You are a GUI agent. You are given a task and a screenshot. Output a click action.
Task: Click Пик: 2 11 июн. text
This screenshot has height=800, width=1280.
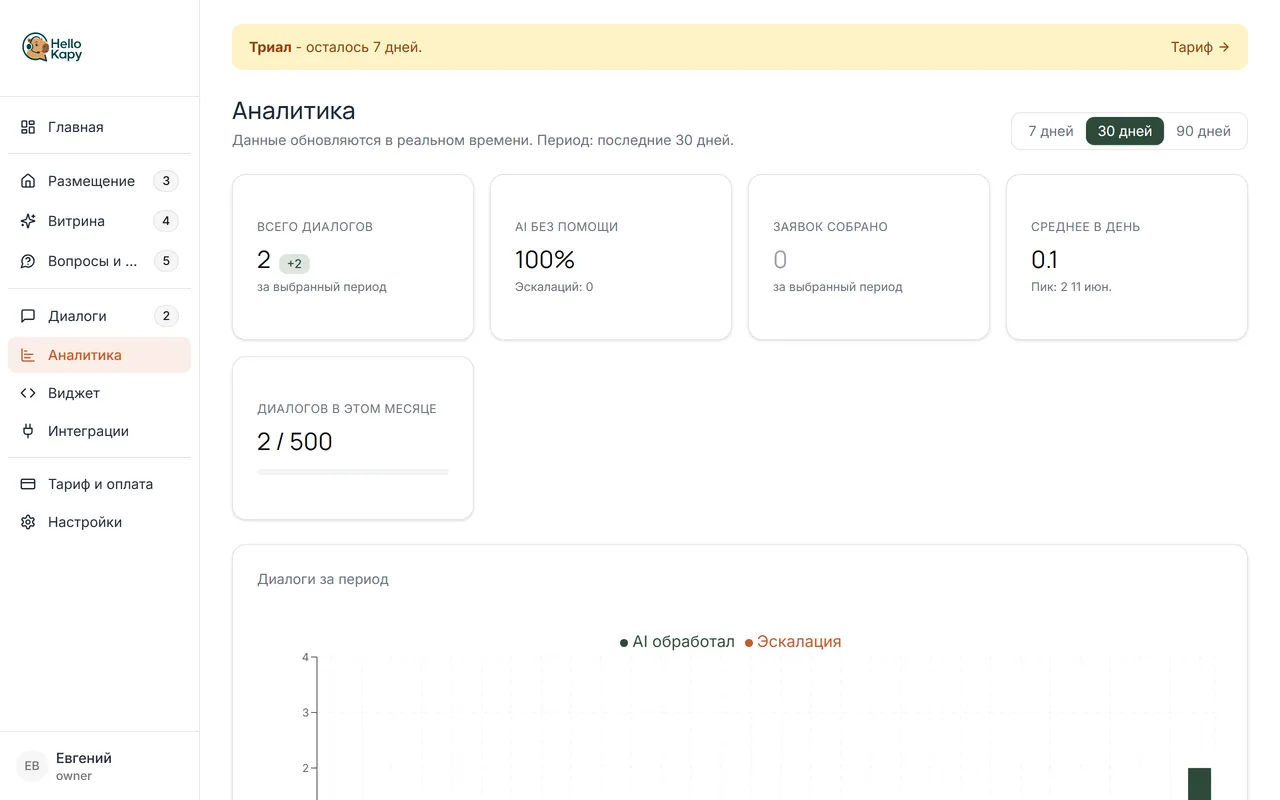pos(1071,287)
